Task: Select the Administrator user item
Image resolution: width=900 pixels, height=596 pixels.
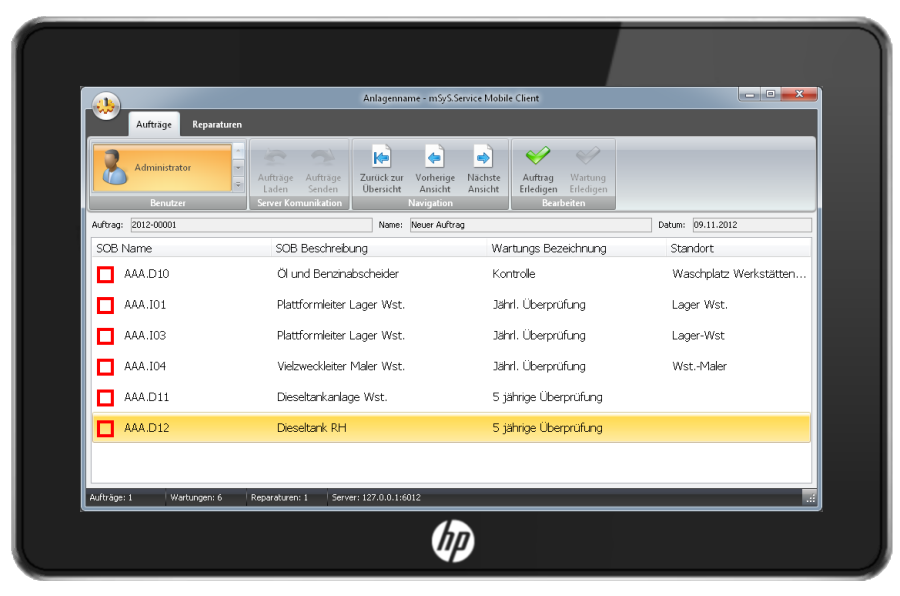Action: [x=162, y=168]
